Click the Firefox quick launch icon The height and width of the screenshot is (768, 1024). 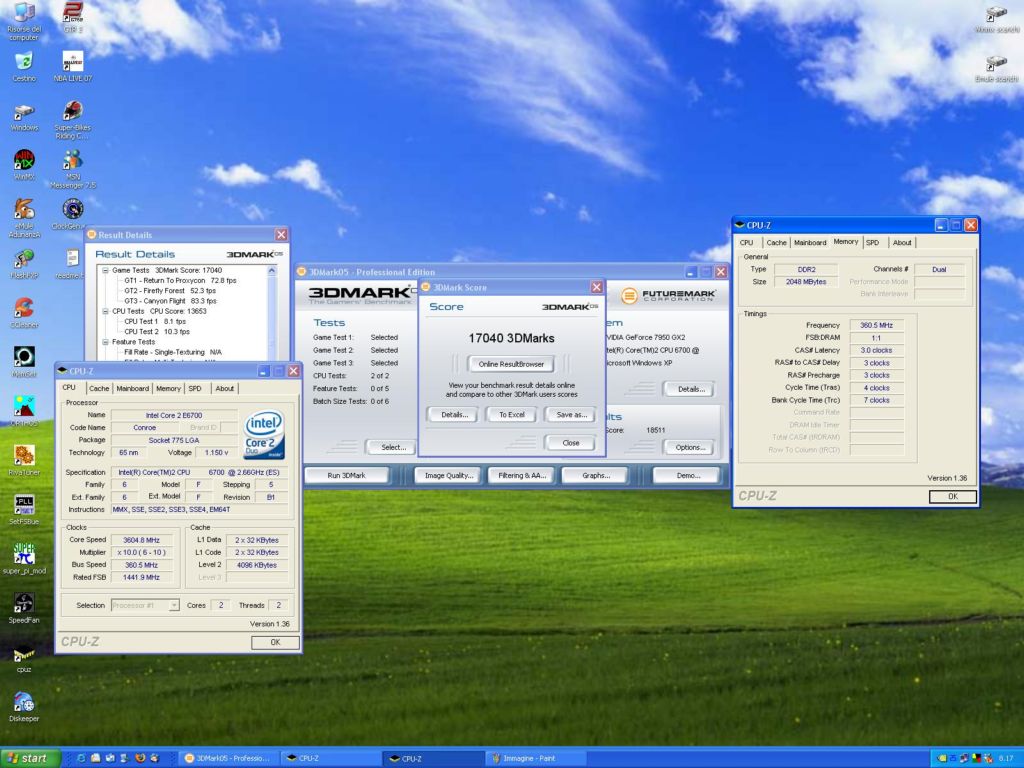pyautogui.click(x=140, y=758)
